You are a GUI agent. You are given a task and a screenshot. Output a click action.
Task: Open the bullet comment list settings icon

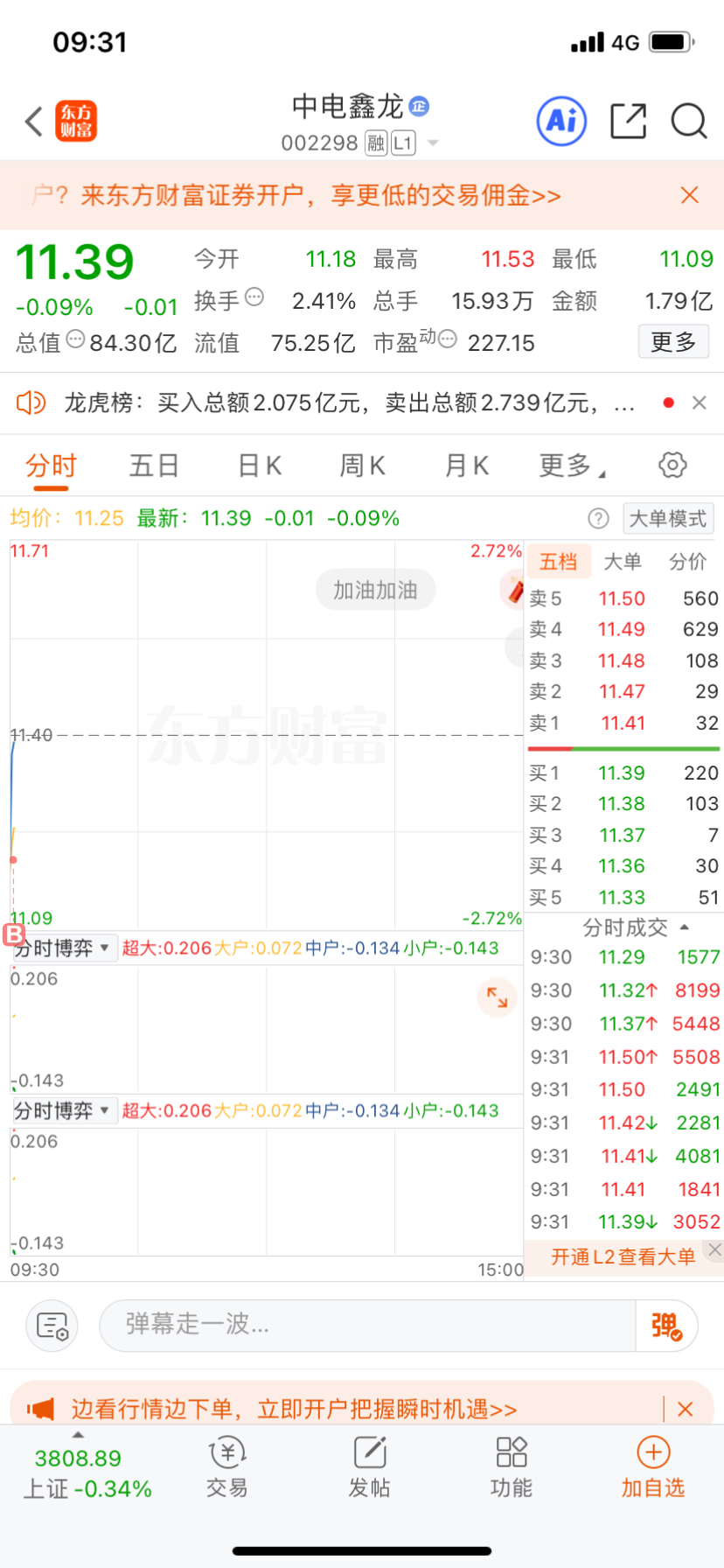pos(52,1326)
